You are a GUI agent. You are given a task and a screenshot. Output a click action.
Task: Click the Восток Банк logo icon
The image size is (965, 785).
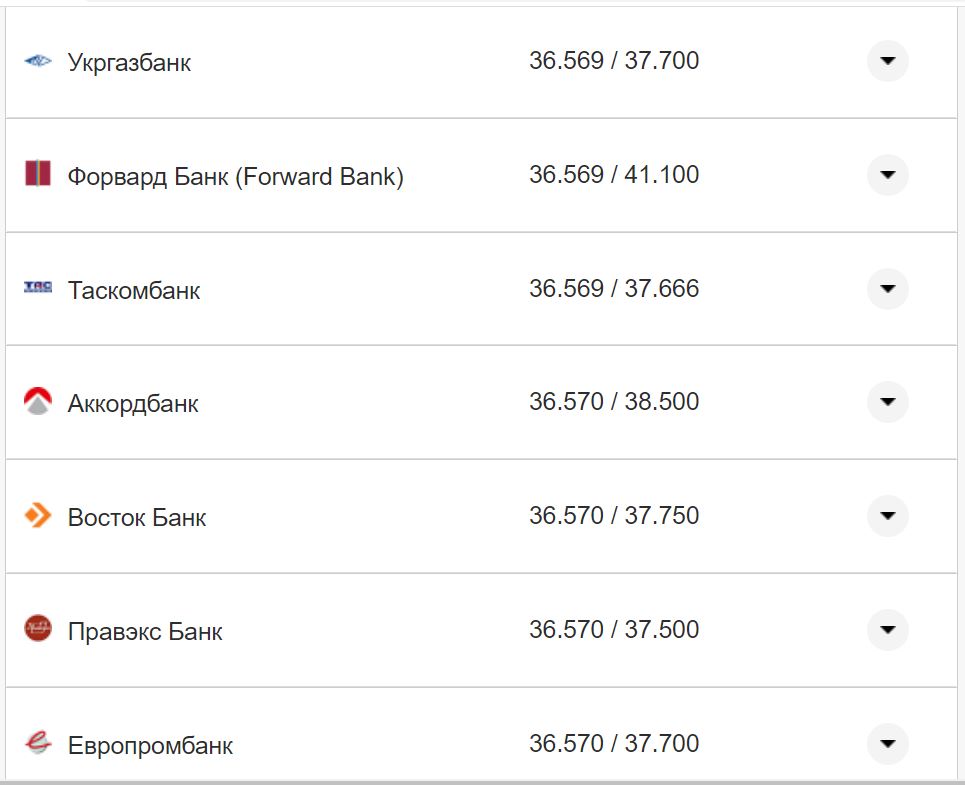(x=38, y=516)
